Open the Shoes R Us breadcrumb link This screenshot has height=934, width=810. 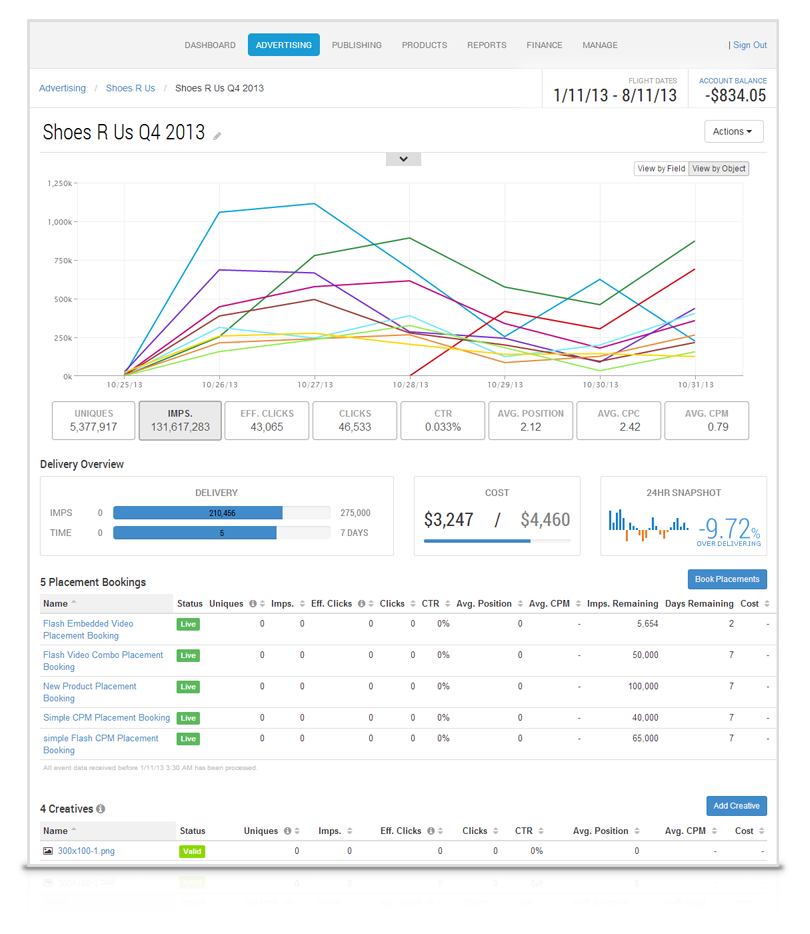pos(130,88)
